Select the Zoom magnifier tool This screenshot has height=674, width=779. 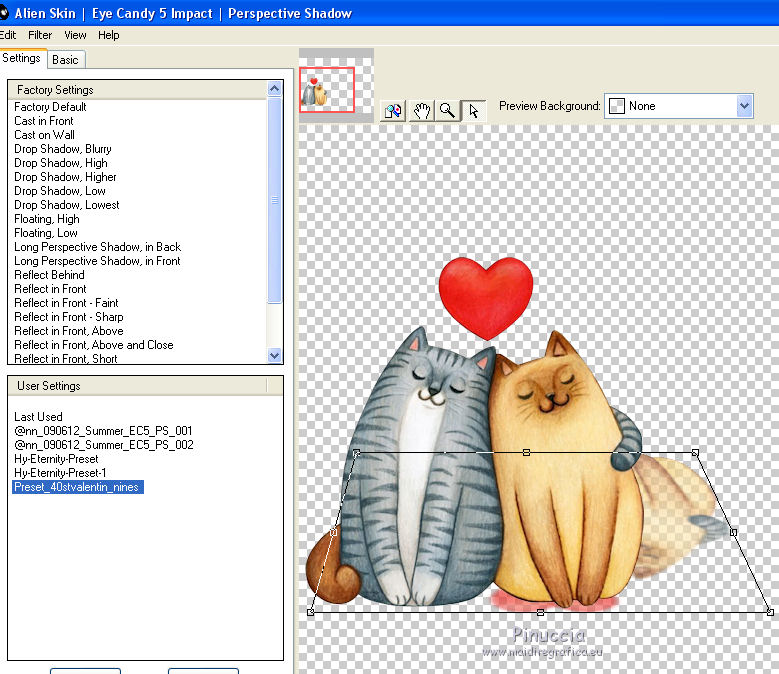447,111
